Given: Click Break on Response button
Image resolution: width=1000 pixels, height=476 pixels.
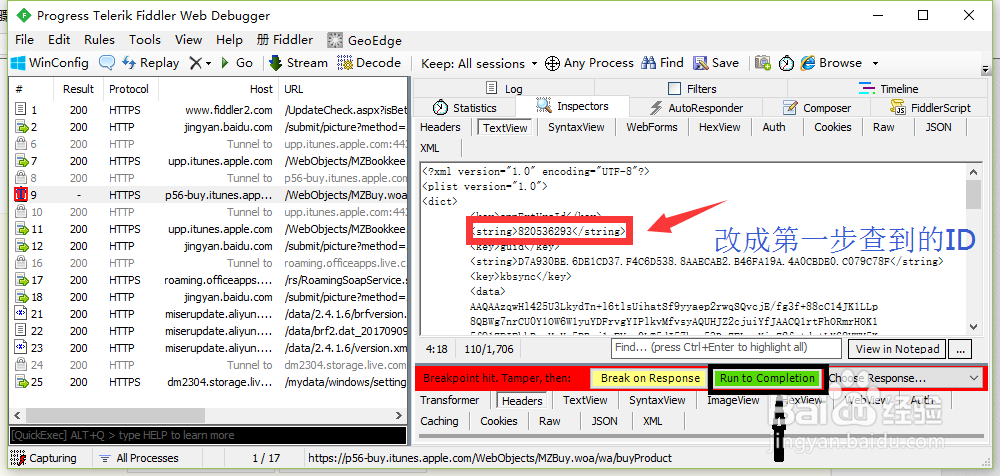Looking at the screenshot, I should [x=650, y=378].
